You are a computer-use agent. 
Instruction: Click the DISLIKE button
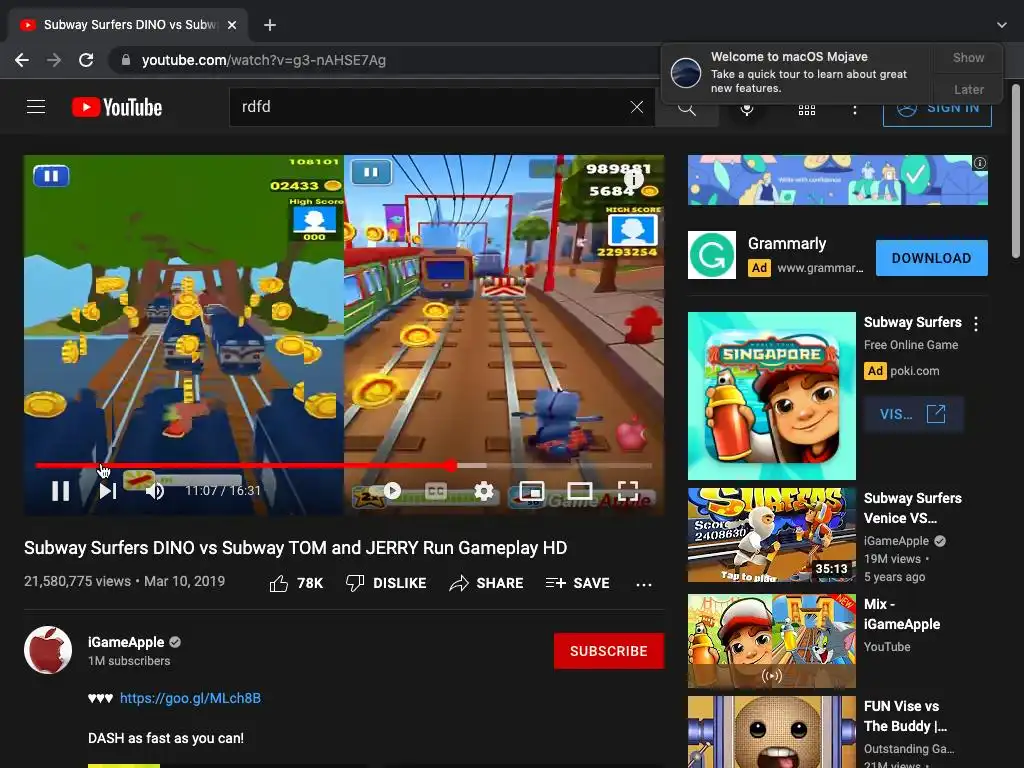(386, 583)
